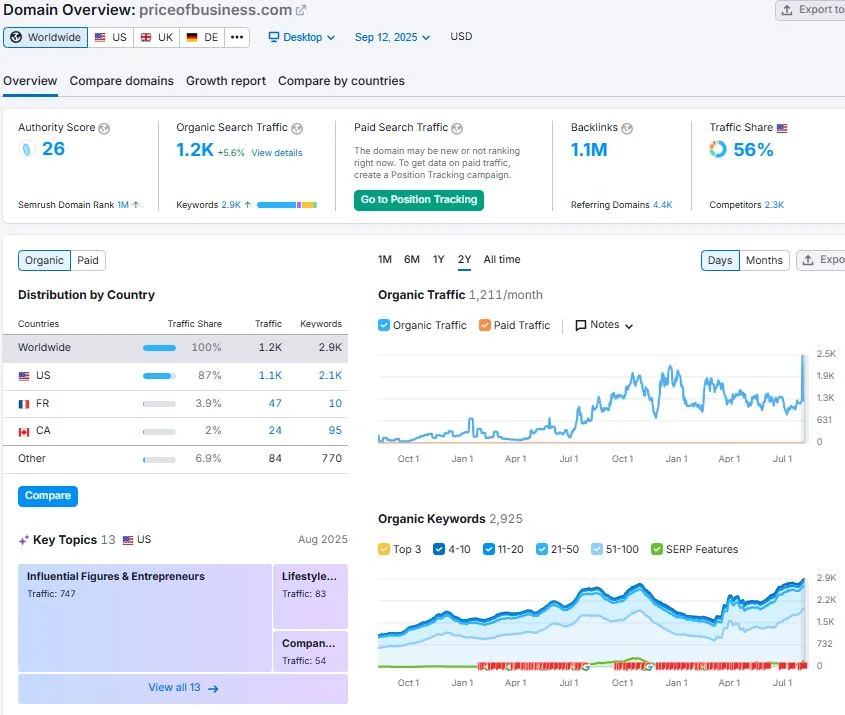Screen dimensions: 845x715
Task: Open external link icon beside priceofbusiness.com
Action: tap(301, 10)
